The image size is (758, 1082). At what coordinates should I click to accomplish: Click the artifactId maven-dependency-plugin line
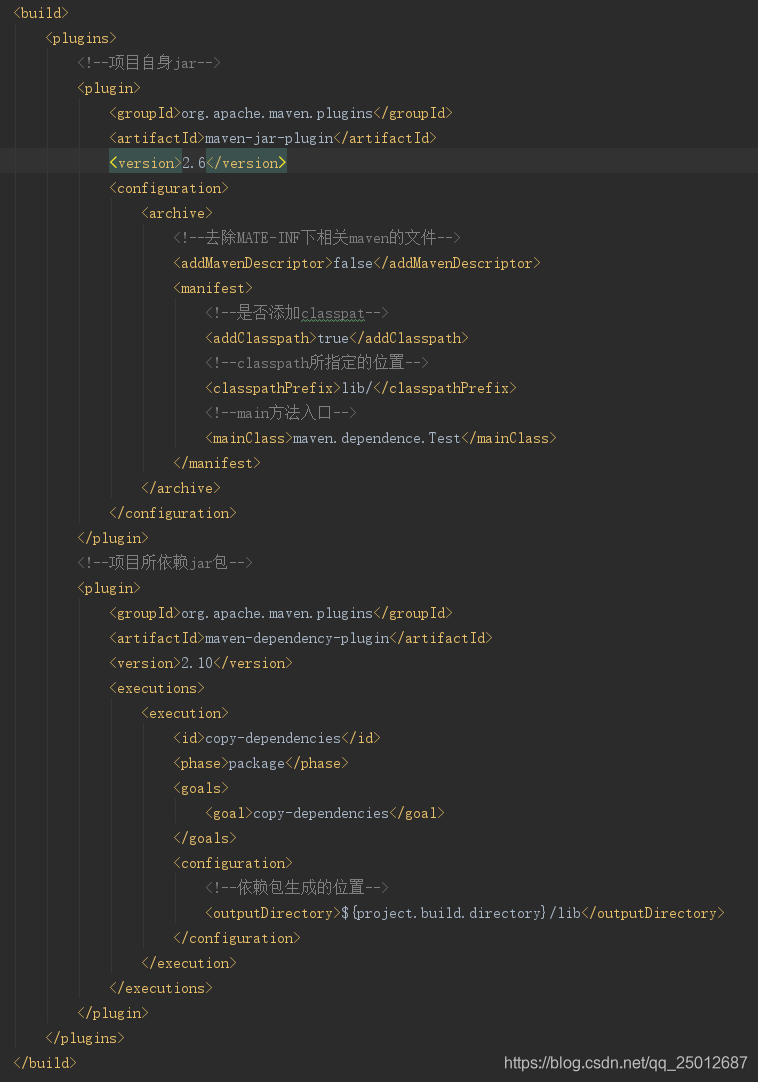click(x=301, y=638)
